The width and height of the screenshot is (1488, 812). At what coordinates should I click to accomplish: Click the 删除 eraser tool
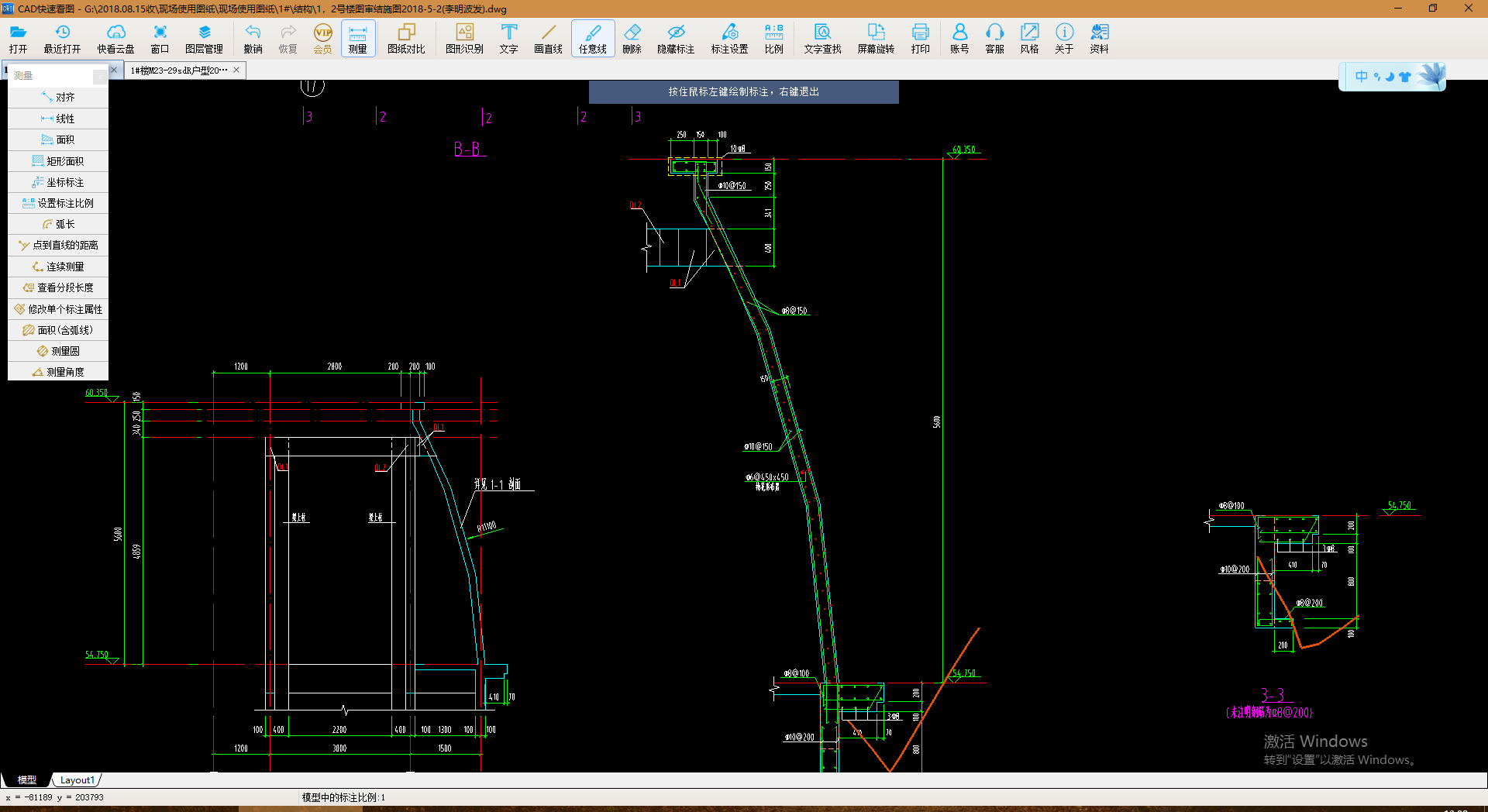[632, 39]
